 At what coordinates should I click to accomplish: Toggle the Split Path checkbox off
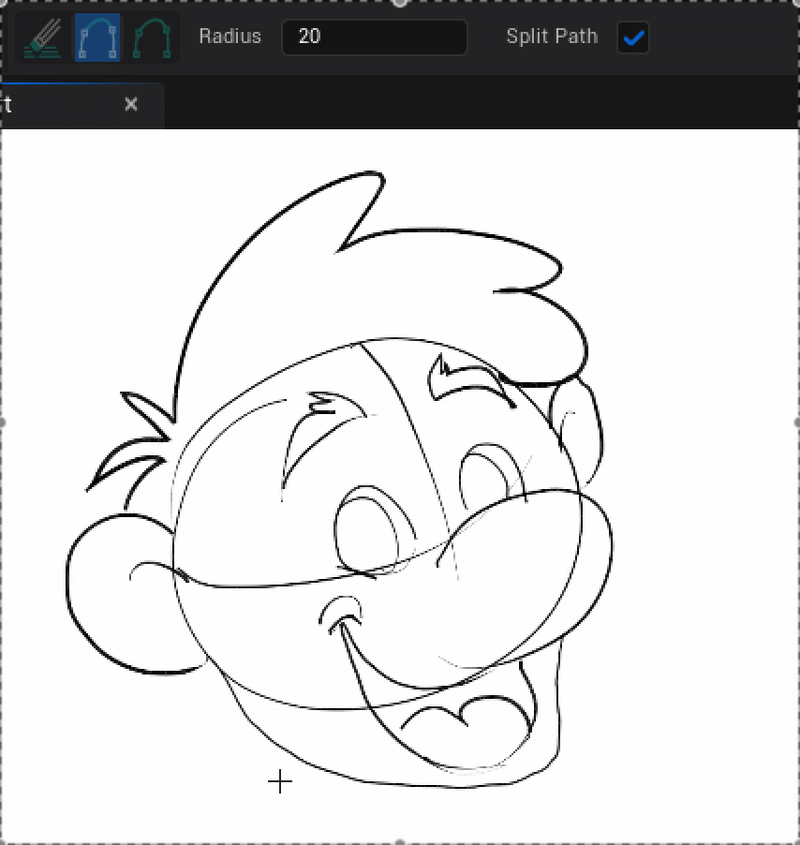[632, 36]
